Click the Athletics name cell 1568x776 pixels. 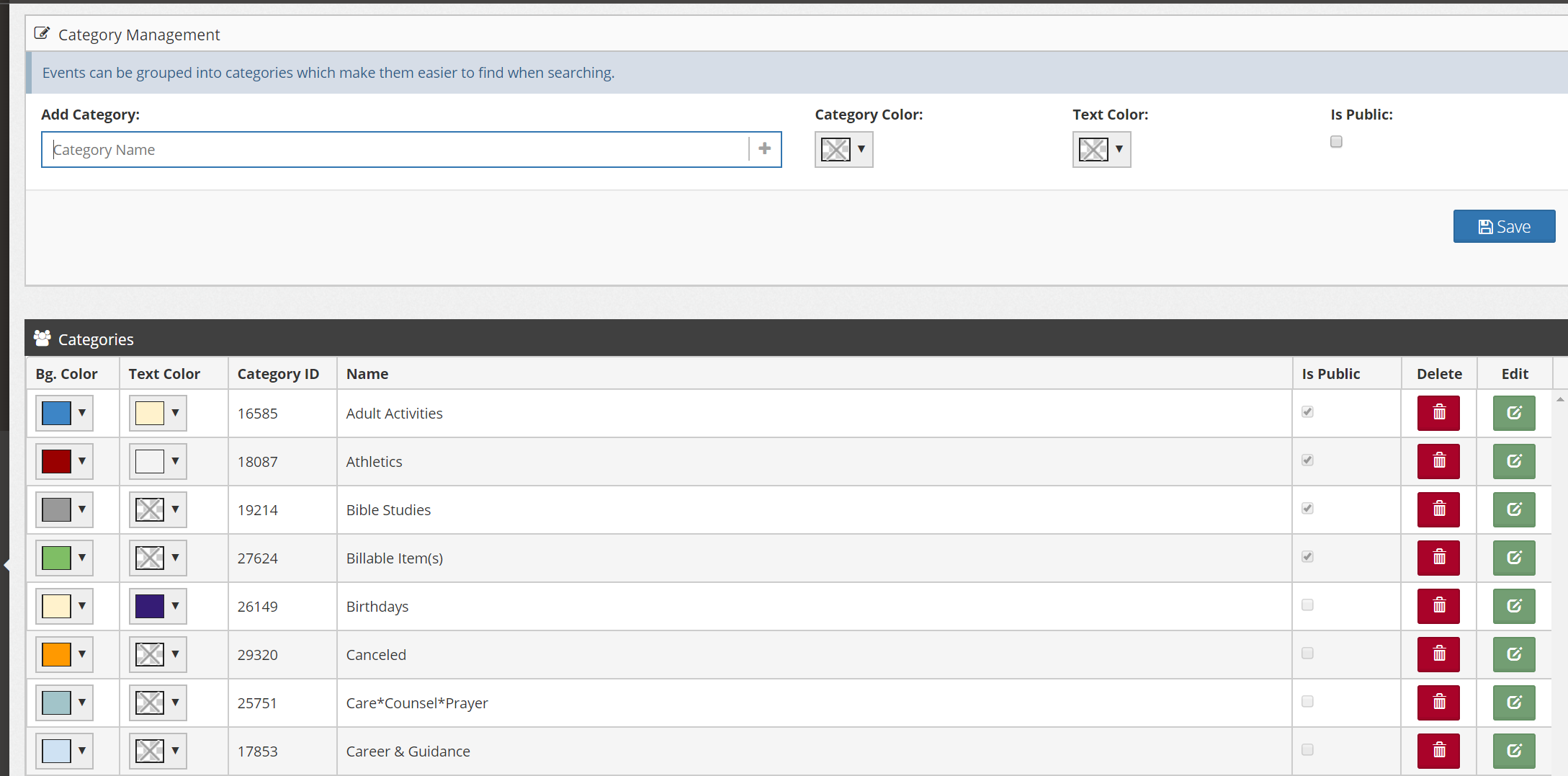[814, 461]
